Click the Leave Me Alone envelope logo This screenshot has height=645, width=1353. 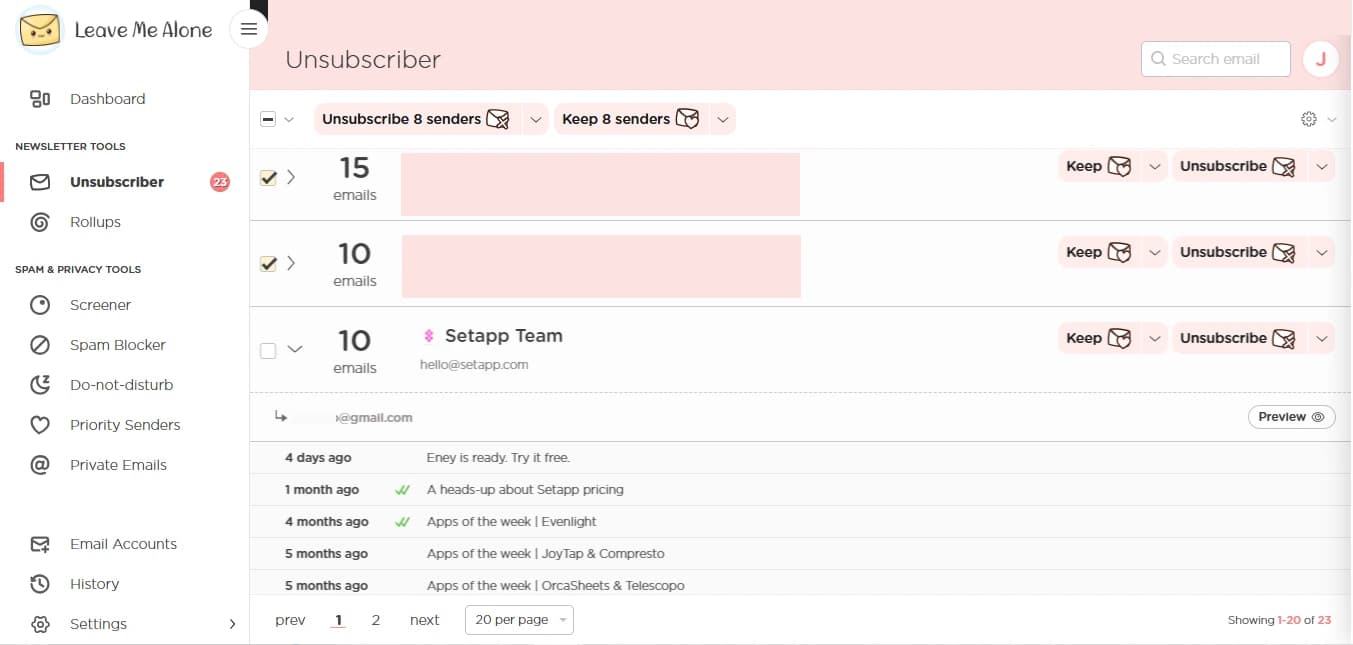(x=40, y=30)
